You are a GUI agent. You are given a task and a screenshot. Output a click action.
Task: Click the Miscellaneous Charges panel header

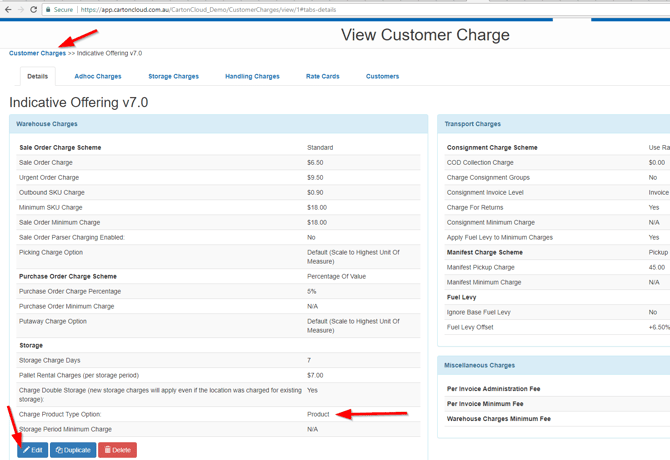point(554,365)
